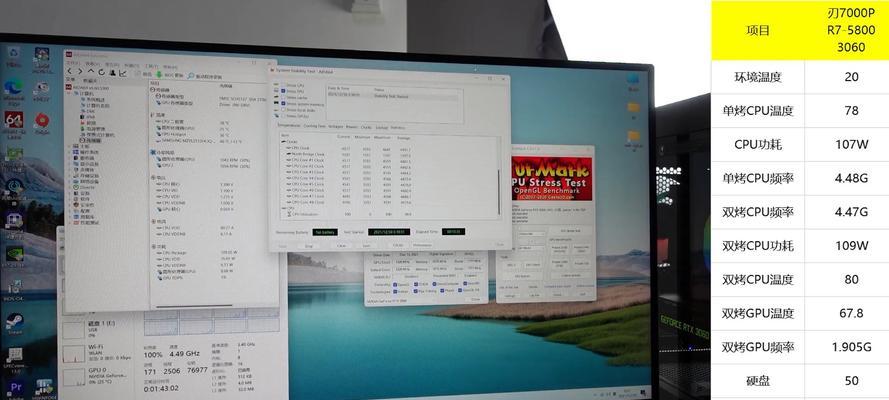Switch to the Clocks tab

pyautogui.click(x=366, y=127)
